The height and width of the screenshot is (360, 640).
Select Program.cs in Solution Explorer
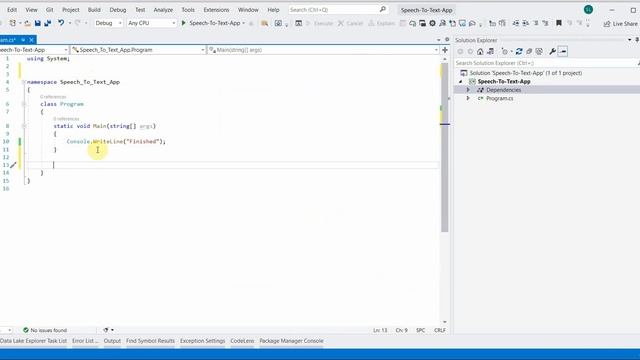click(500, 98)
